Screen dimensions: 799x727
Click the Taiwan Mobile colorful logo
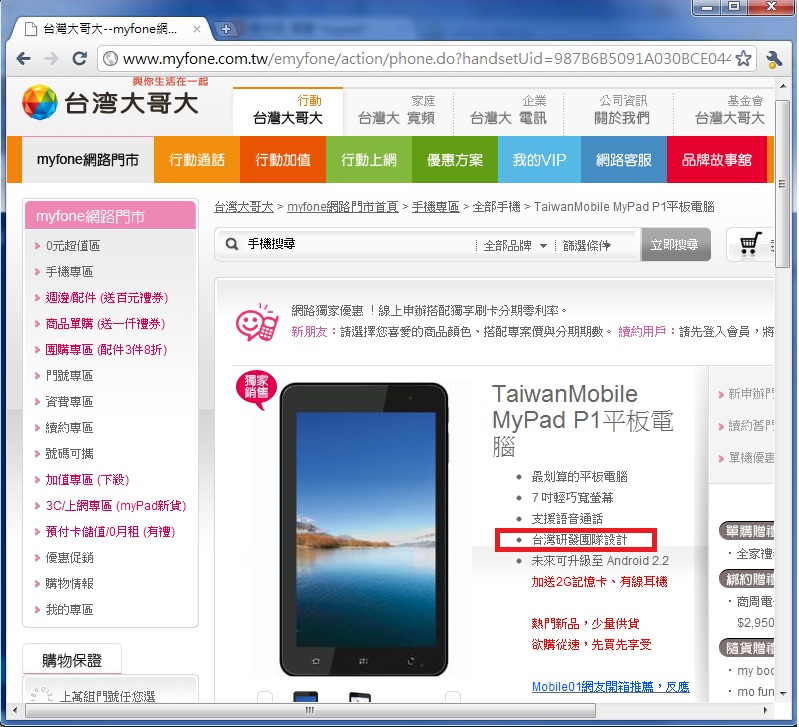(40, 102)
